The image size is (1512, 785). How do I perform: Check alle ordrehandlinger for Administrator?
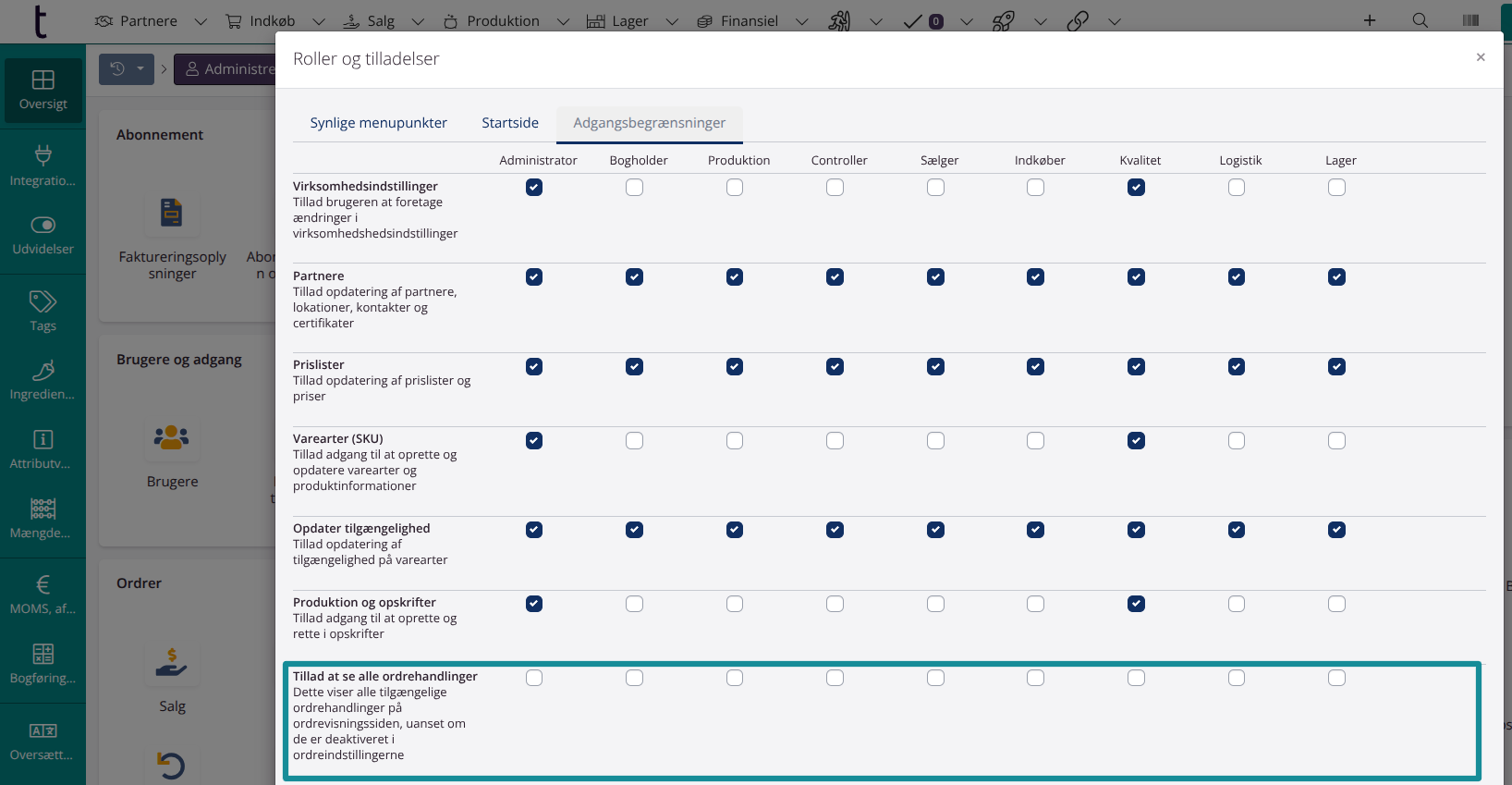click(534, 678)
